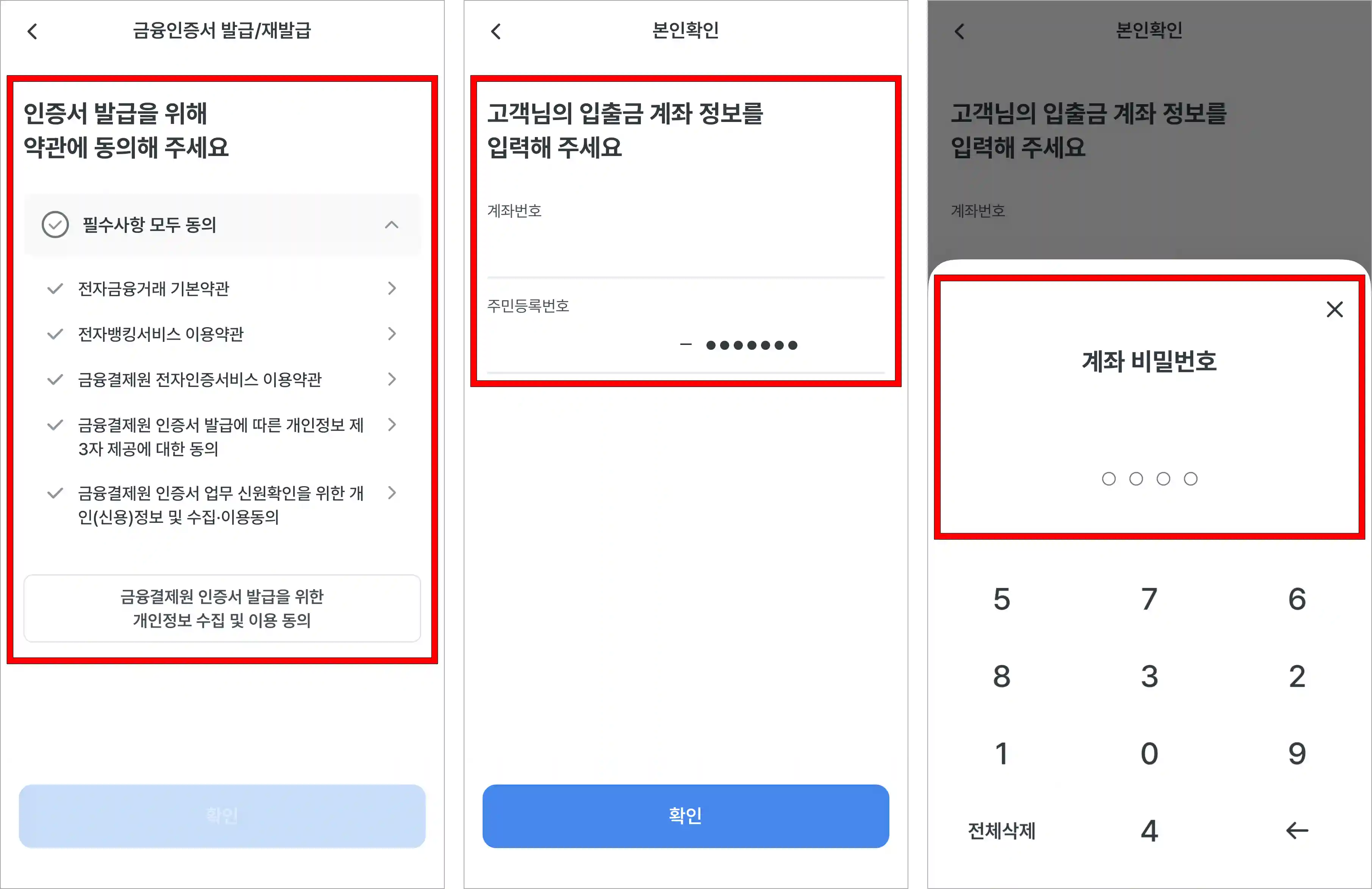Open details of 전자금융거래 기본약관 via chevron
Image resolution: width=1372 pixels, height=889 pixels.
pyautogui.click(x=392, y=288)
